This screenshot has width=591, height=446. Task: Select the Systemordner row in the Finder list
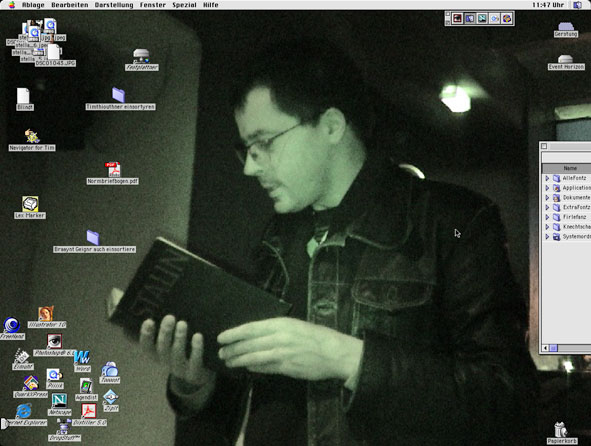pyautogui.click(x=567, y=237)
